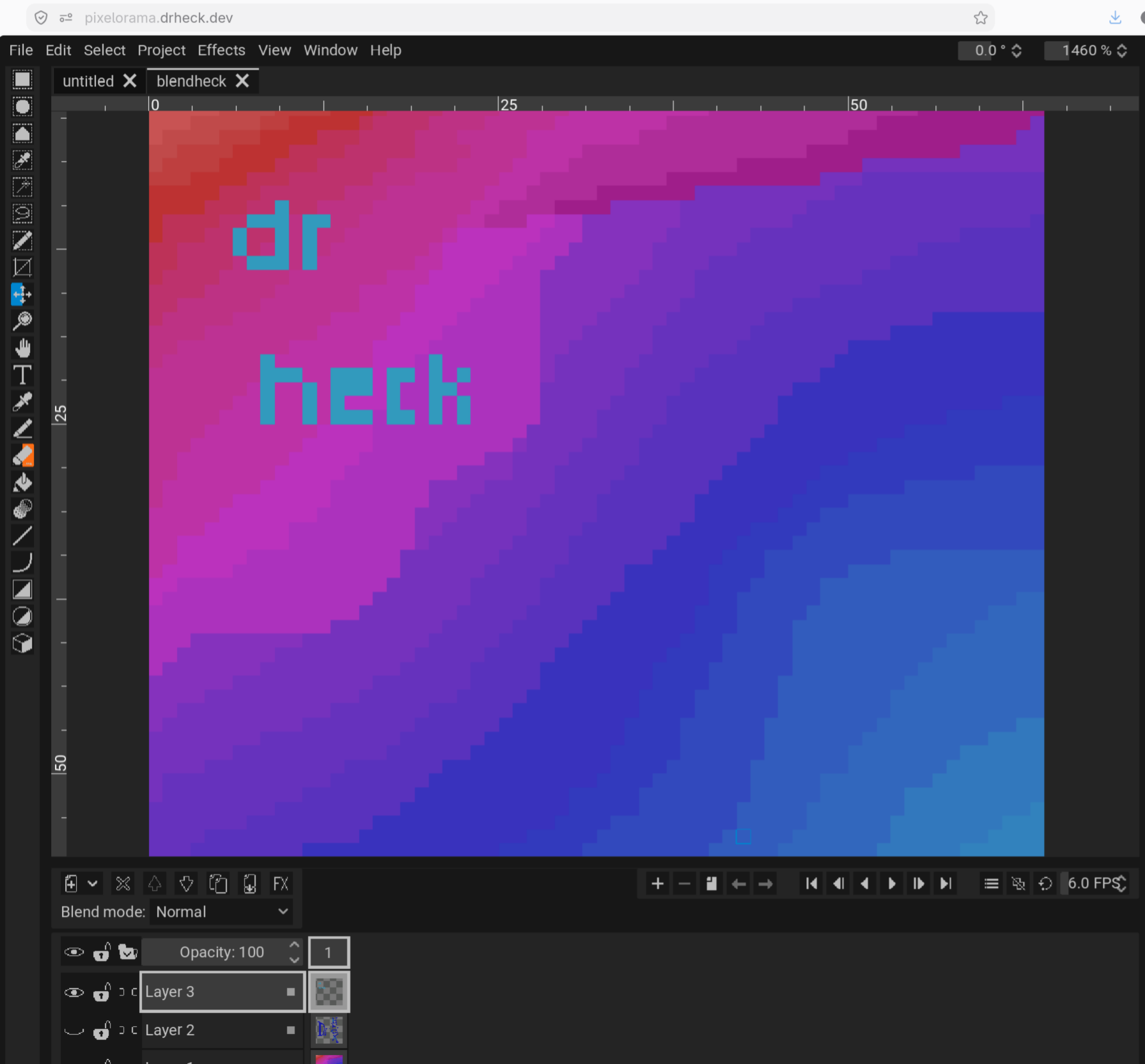Toggle visibility of Layer 3
The image size is (1145, 1064).
(74, 992)
